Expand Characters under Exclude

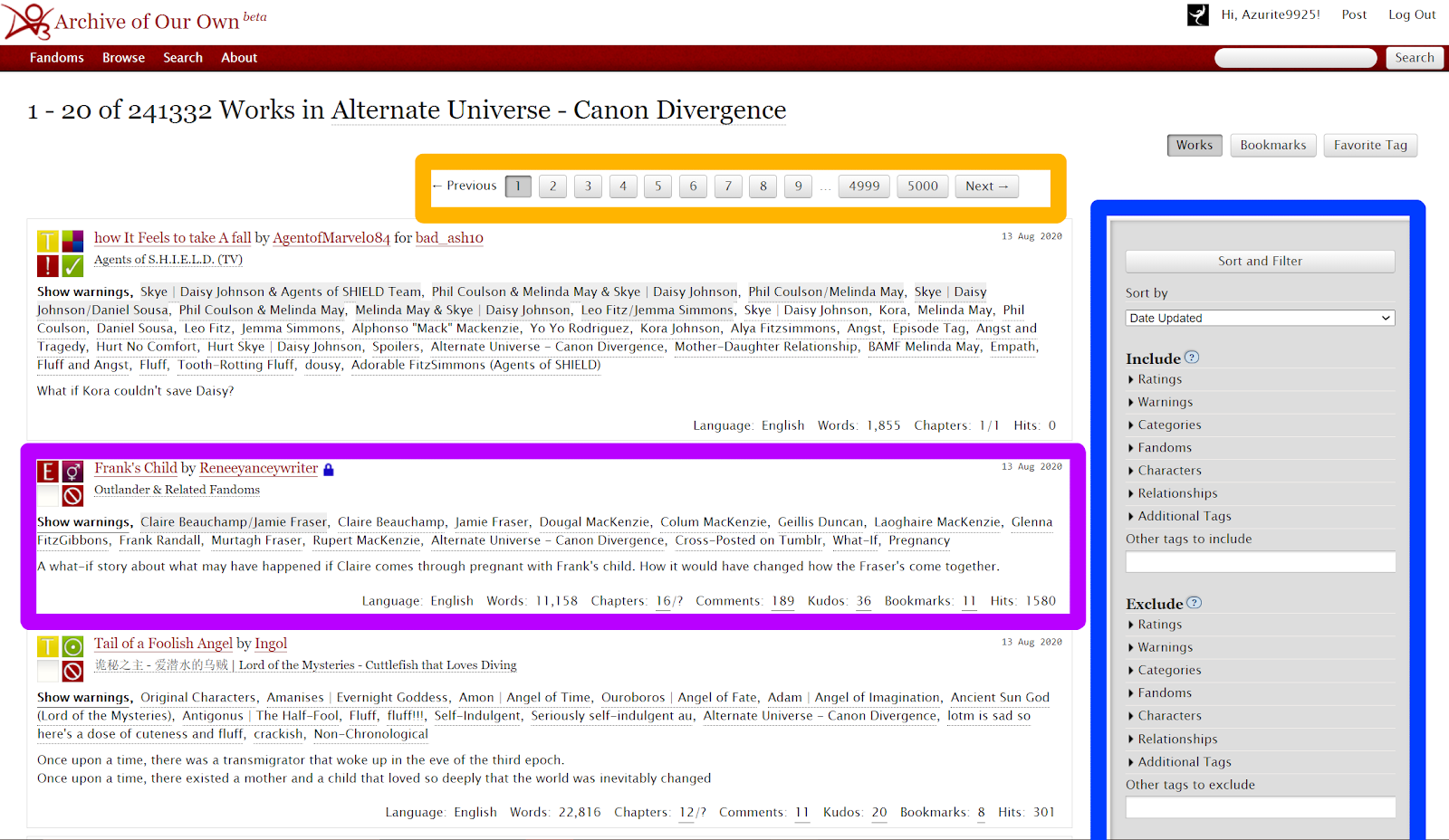coord(1165,716)
